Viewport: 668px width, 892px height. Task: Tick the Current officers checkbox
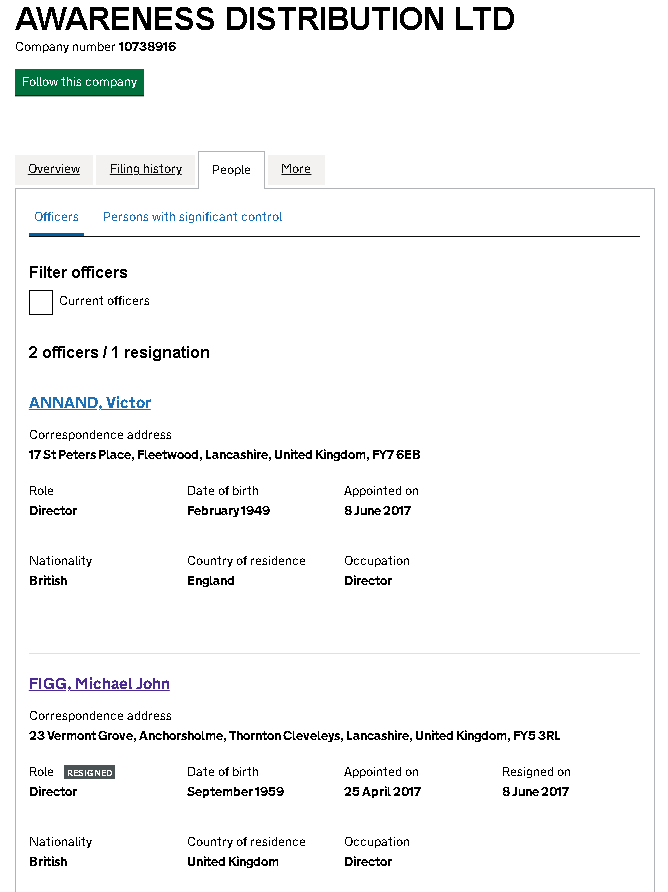[x=41, y=302]
